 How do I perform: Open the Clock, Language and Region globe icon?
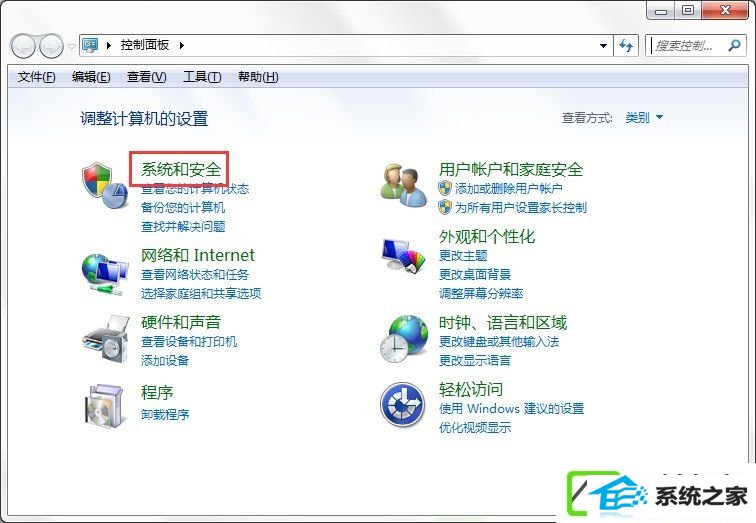point(404,339)
